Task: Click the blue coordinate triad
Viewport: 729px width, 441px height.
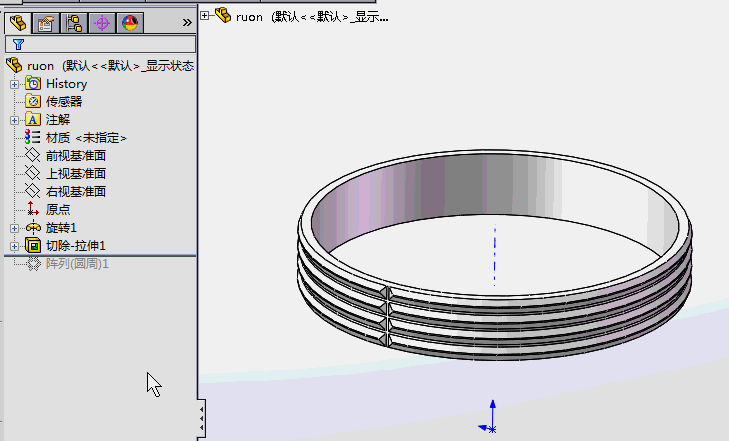Action: pos(489,417)
